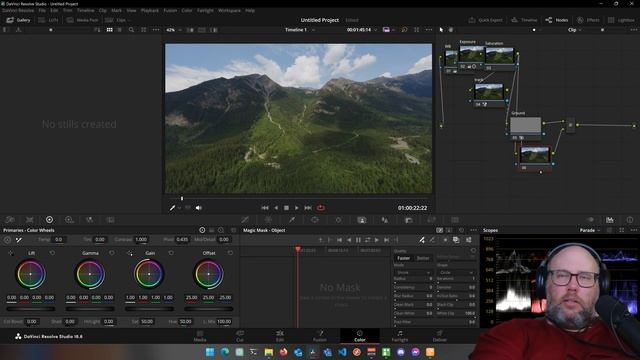640x360 pixels.
Task: Open the Workspace menu
Action: pyautogui.click(x=229, y=10)
